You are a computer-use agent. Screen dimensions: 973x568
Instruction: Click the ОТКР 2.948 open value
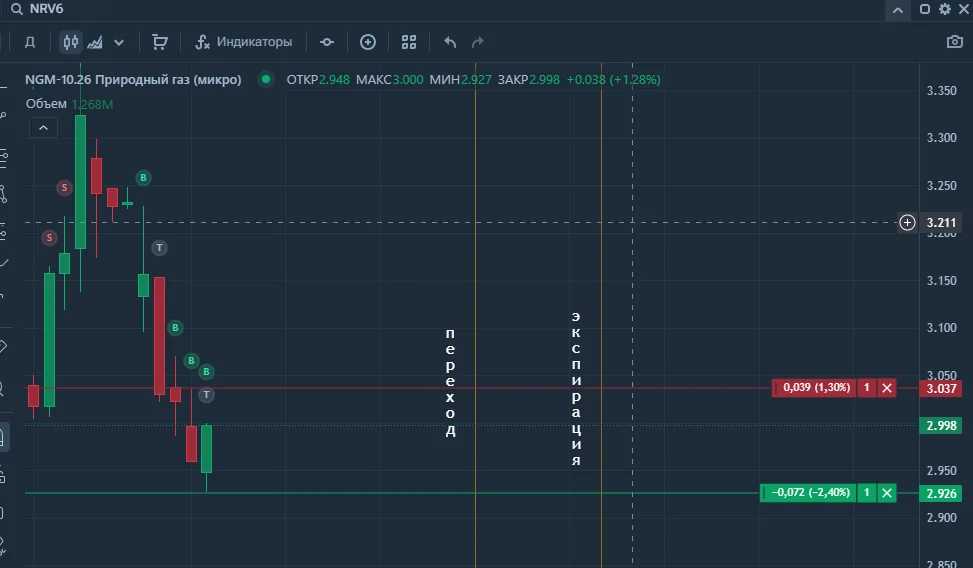[x=318, y=79]
